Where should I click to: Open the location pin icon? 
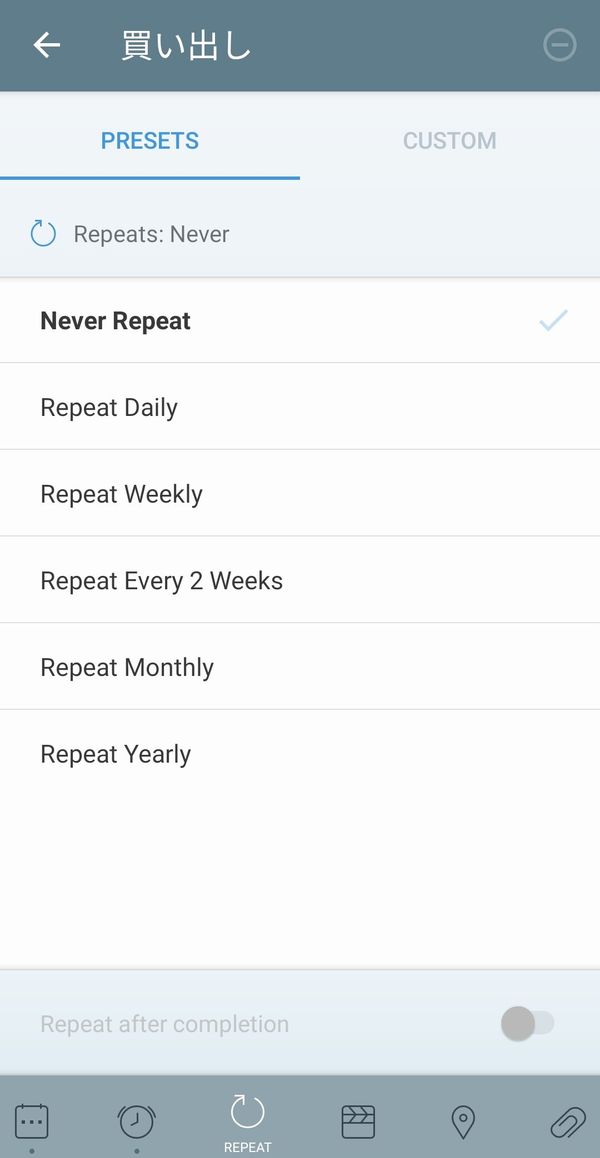click(x=463, y=1122)
